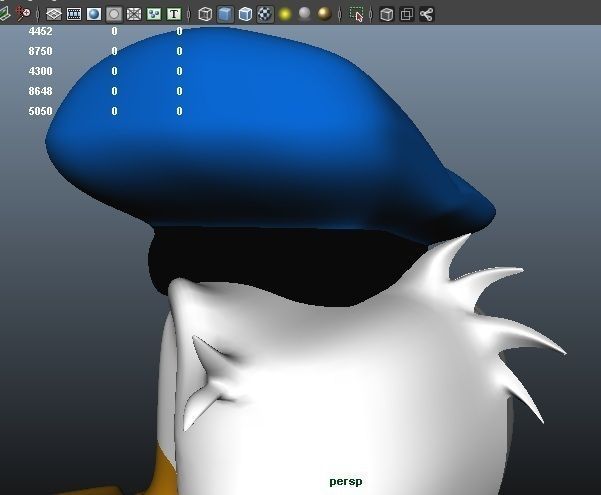Enable the Film Gate icon
This screenshot has height=495, width=601.
point(74,14)
